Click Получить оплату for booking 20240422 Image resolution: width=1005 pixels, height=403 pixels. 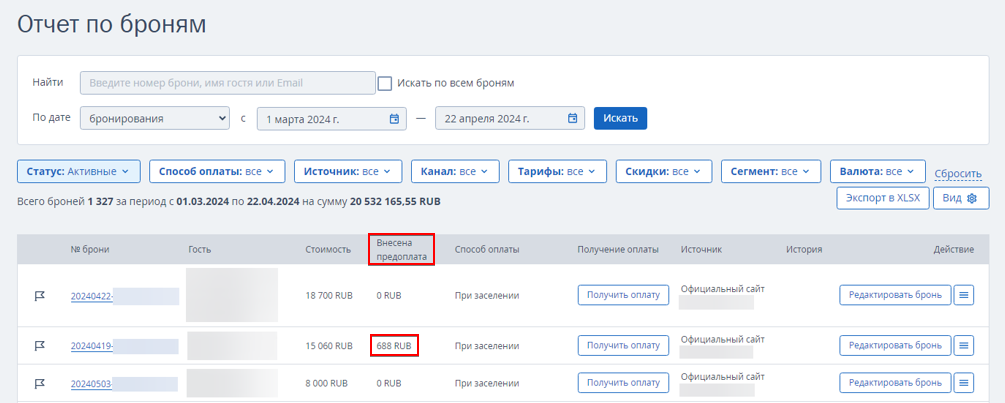624,295
